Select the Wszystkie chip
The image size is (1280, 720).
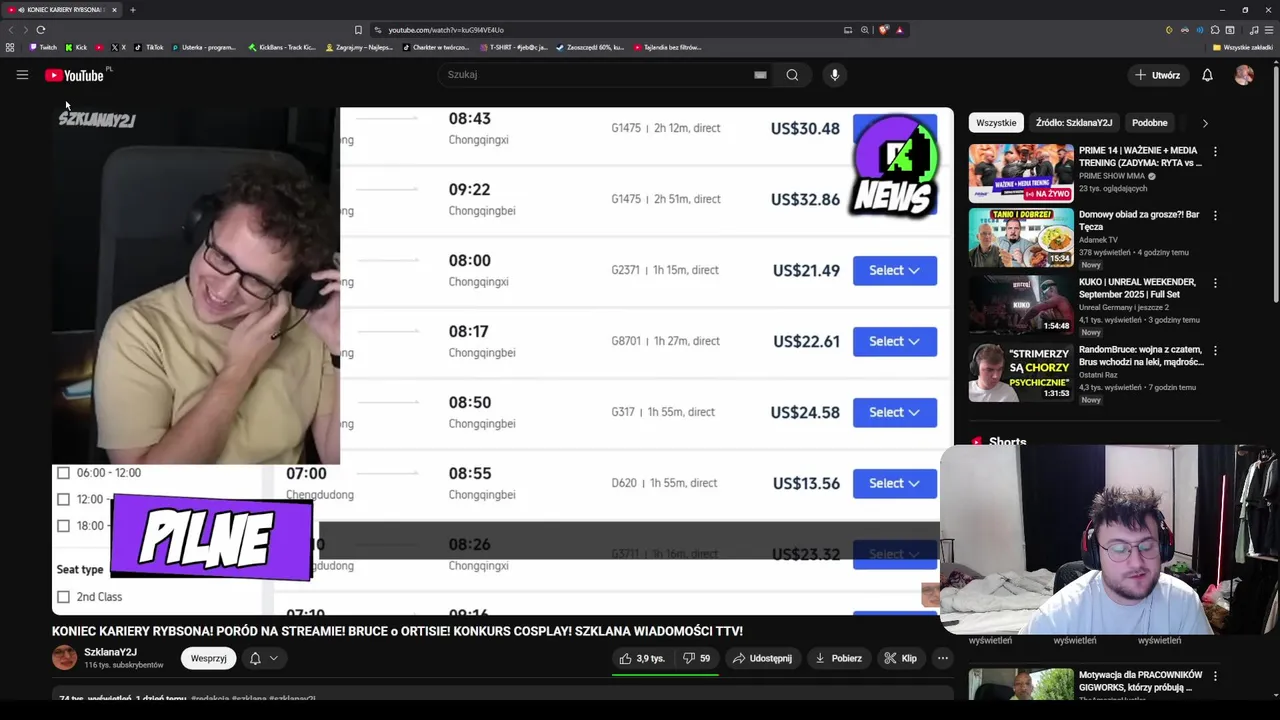996,123
